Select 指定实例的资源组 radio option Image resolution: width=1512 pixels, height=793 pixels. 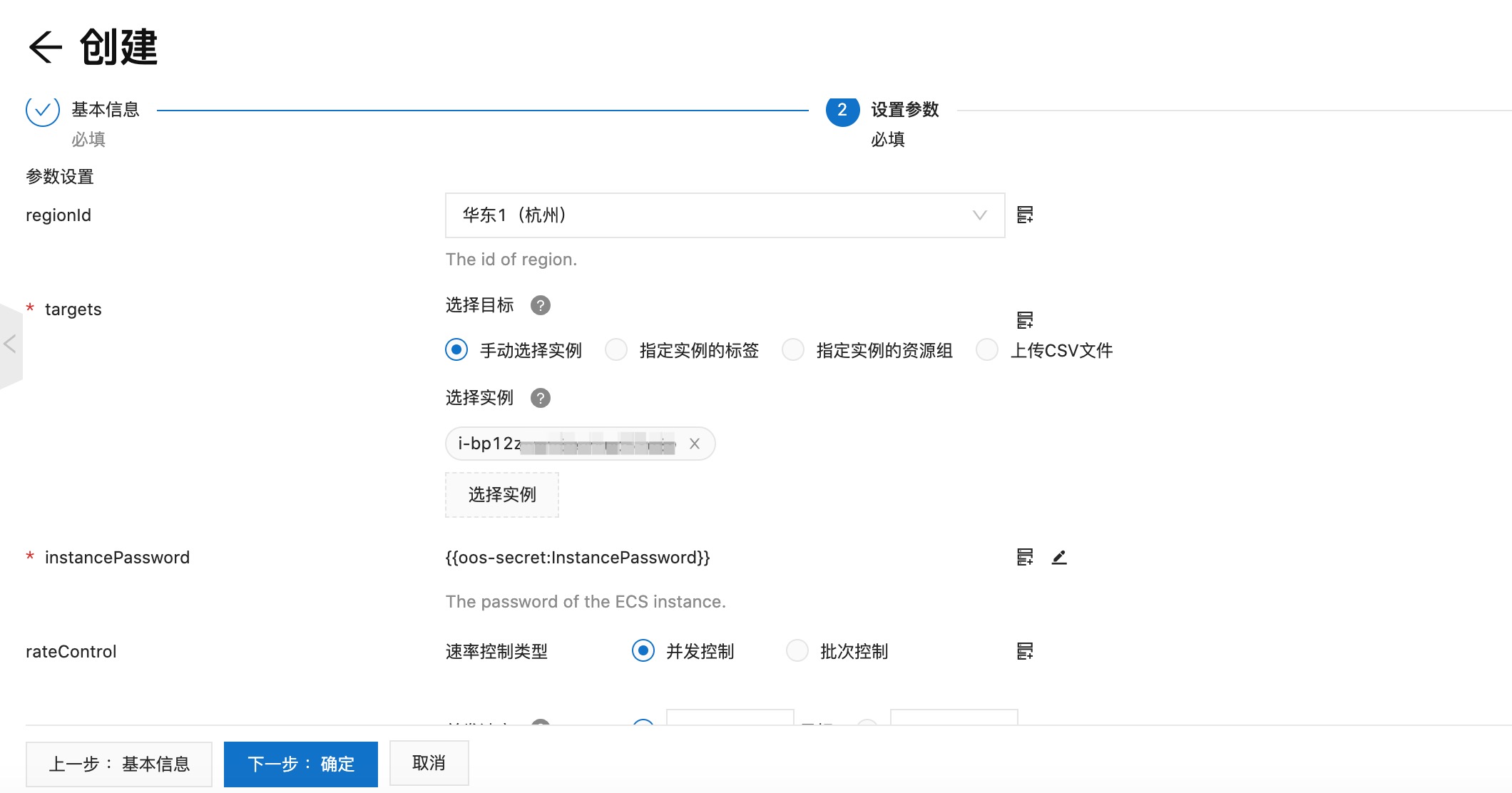(793, 349)
